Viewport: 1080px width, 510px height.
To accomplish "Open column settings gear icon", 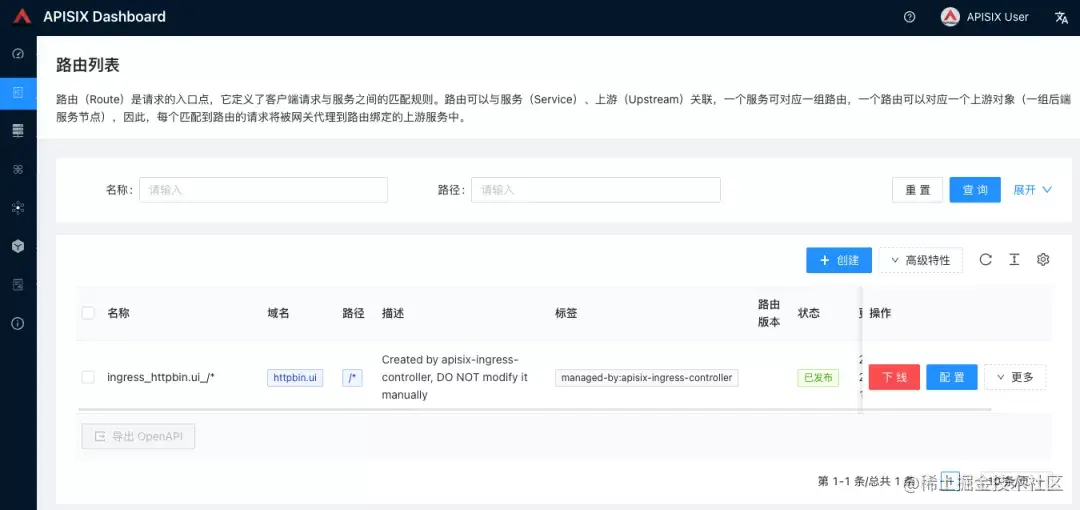I will pos(1043,259).
